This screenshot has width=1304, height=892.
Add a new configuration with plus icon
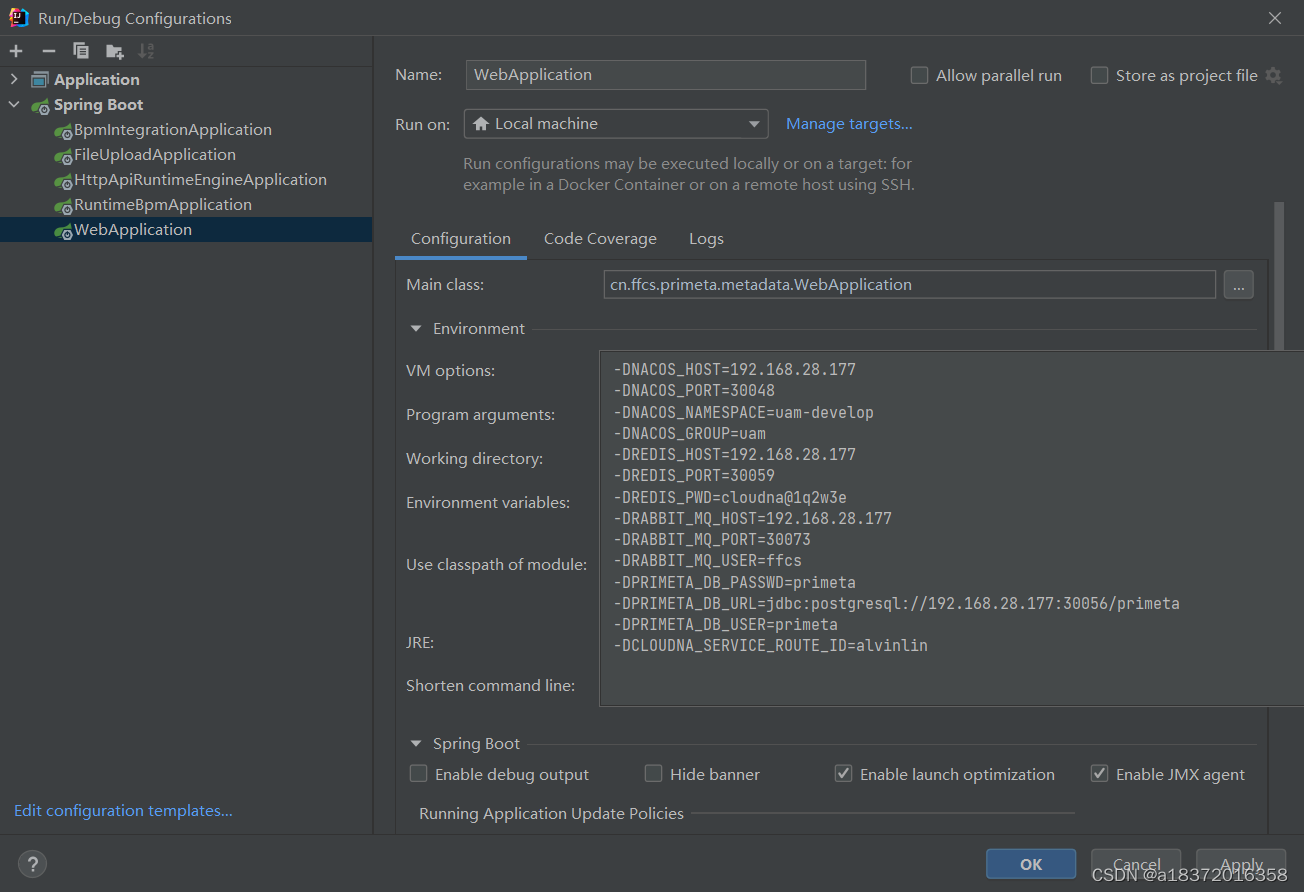tap(16, 51)
